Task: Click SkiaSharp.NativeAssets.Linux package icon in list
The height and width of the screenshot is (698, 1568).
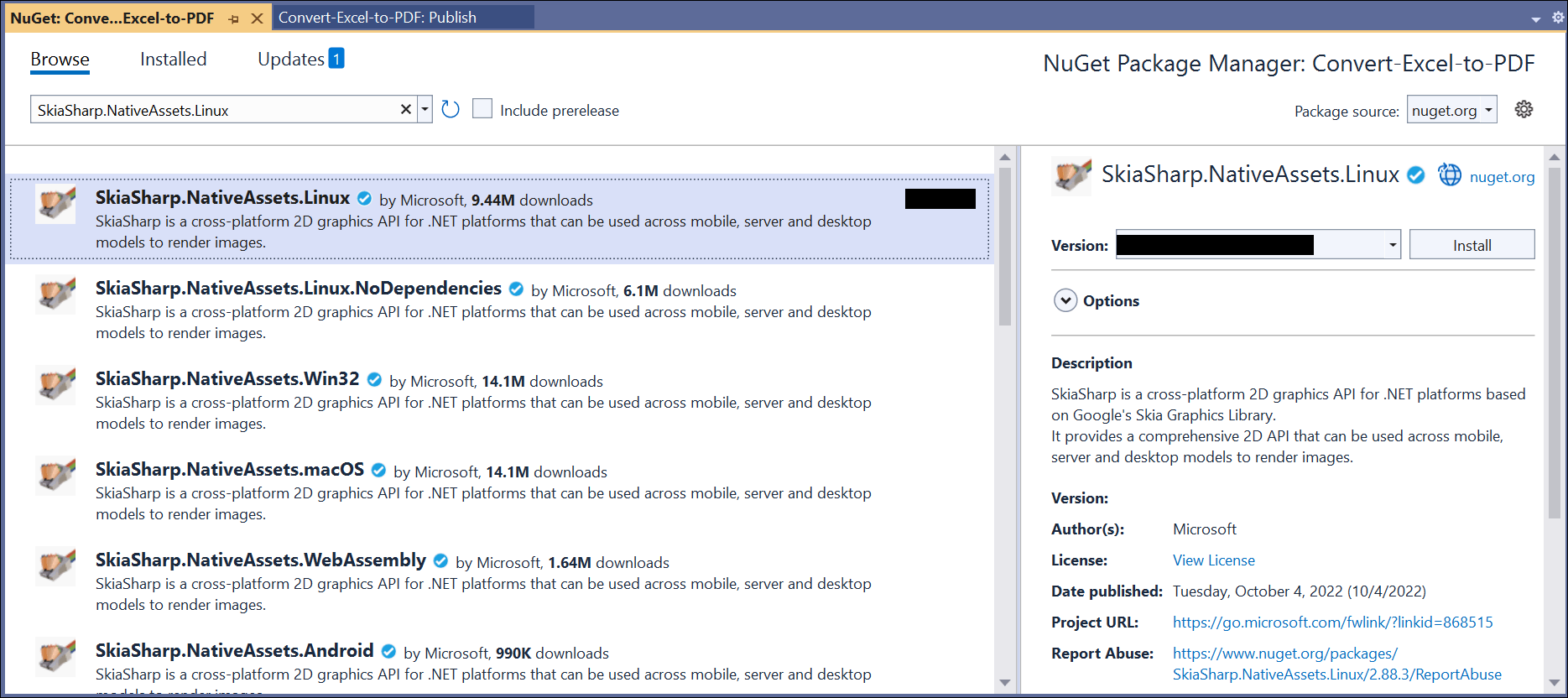Action: (55, 204)
